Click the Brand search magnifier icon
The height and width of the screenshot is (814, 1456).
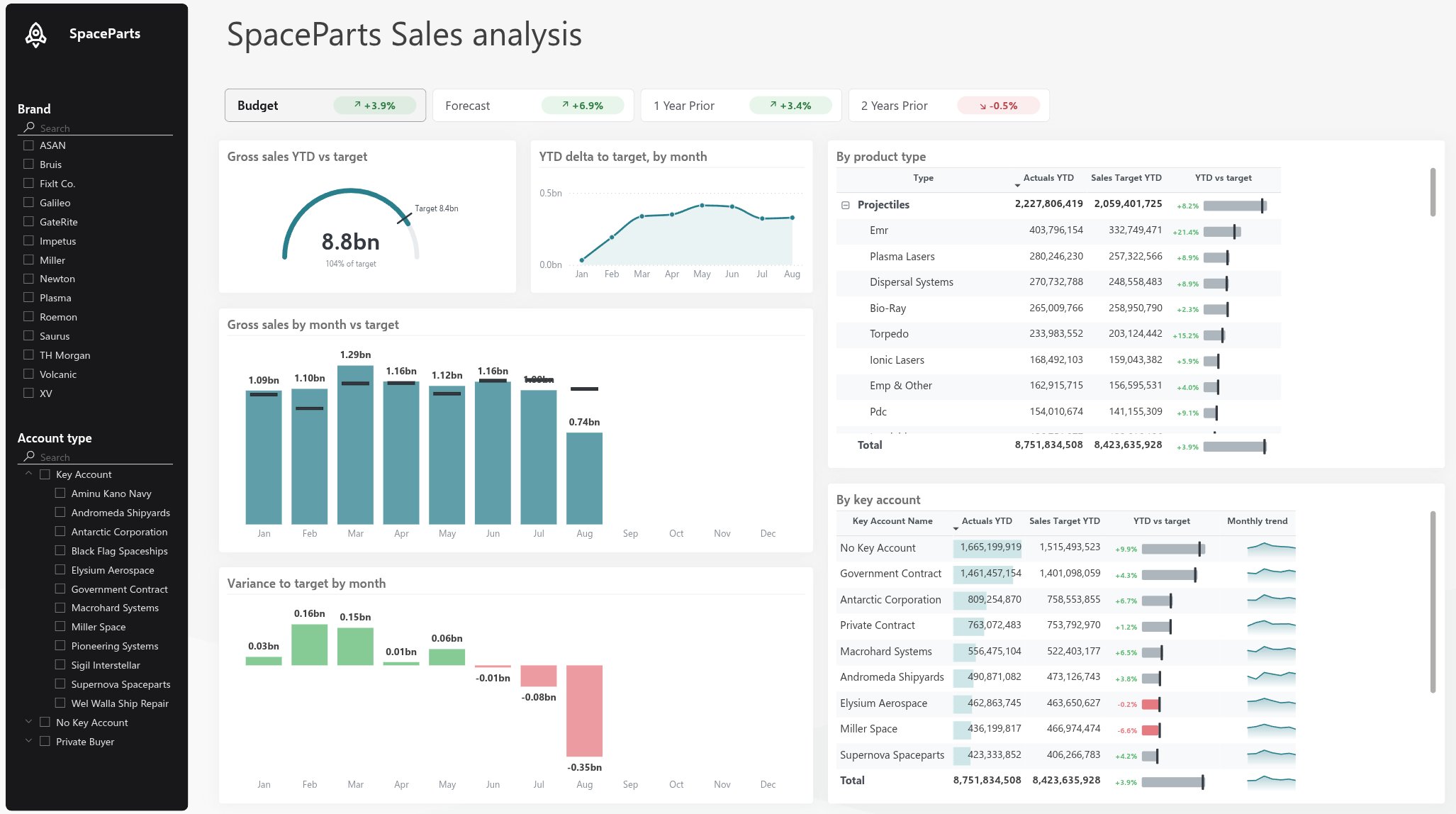coord(29,128)
